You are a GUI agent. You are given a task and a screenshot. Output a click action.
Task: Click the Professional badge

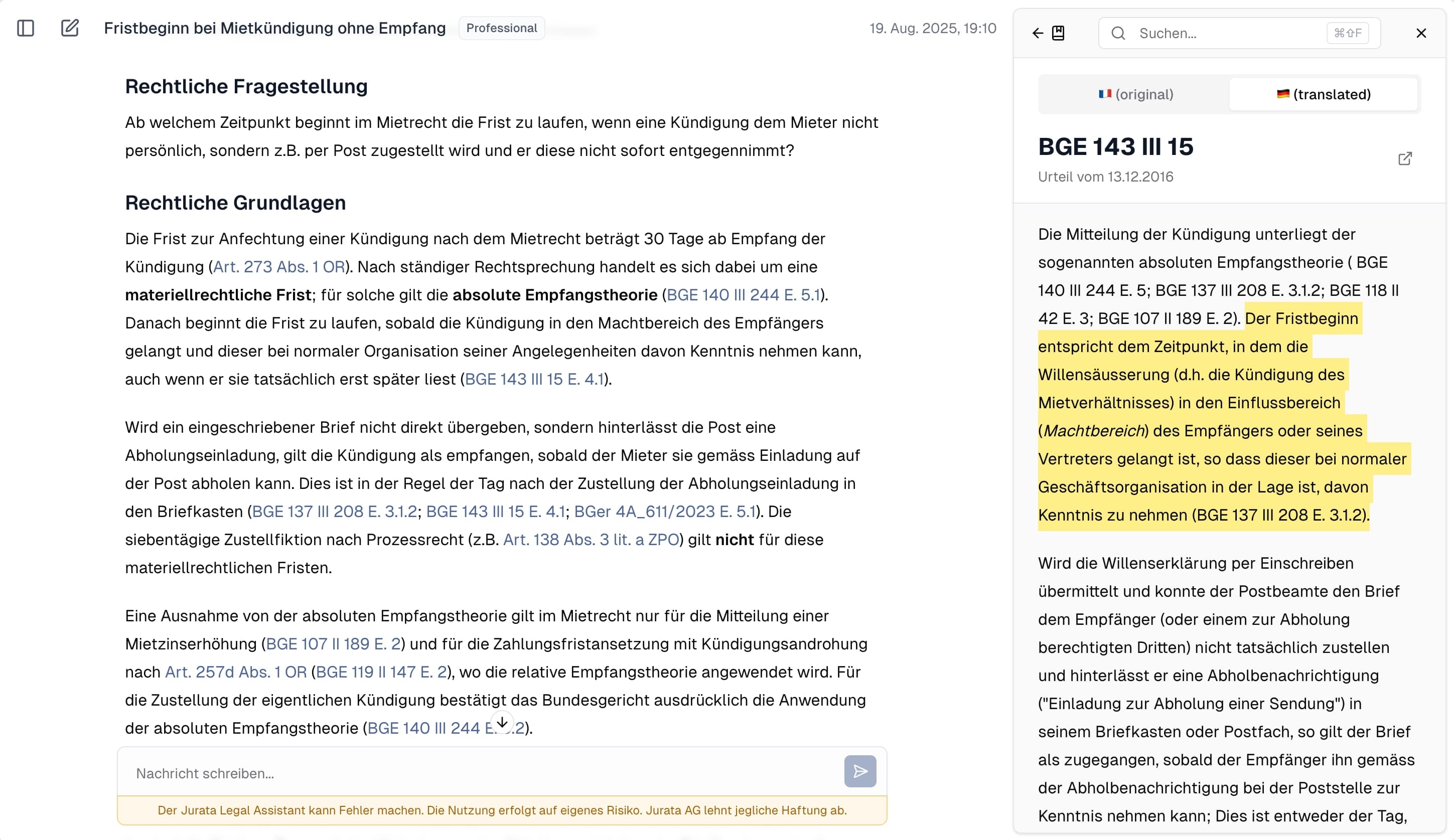click(501, 28)
